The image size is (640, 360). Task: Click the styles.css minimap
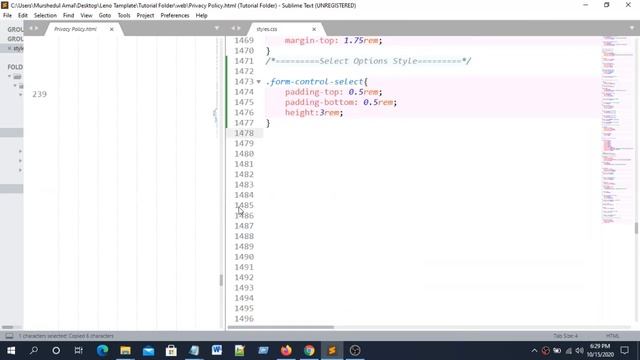pos(616,130)
